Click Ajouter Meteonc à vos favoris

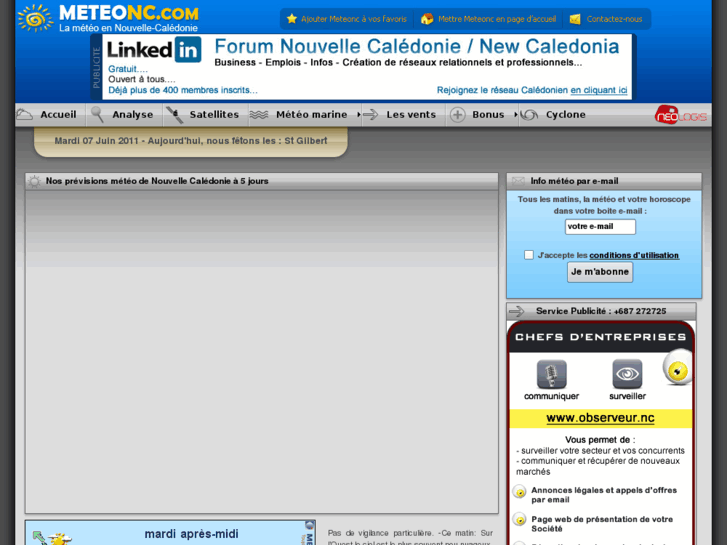[354, 19]
